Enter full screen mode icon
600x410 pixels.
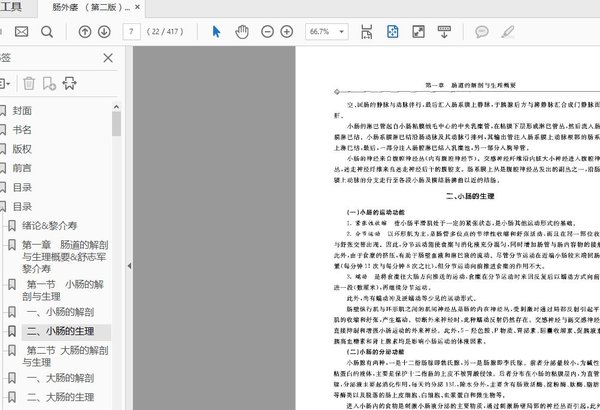click(x=418, y=32)
